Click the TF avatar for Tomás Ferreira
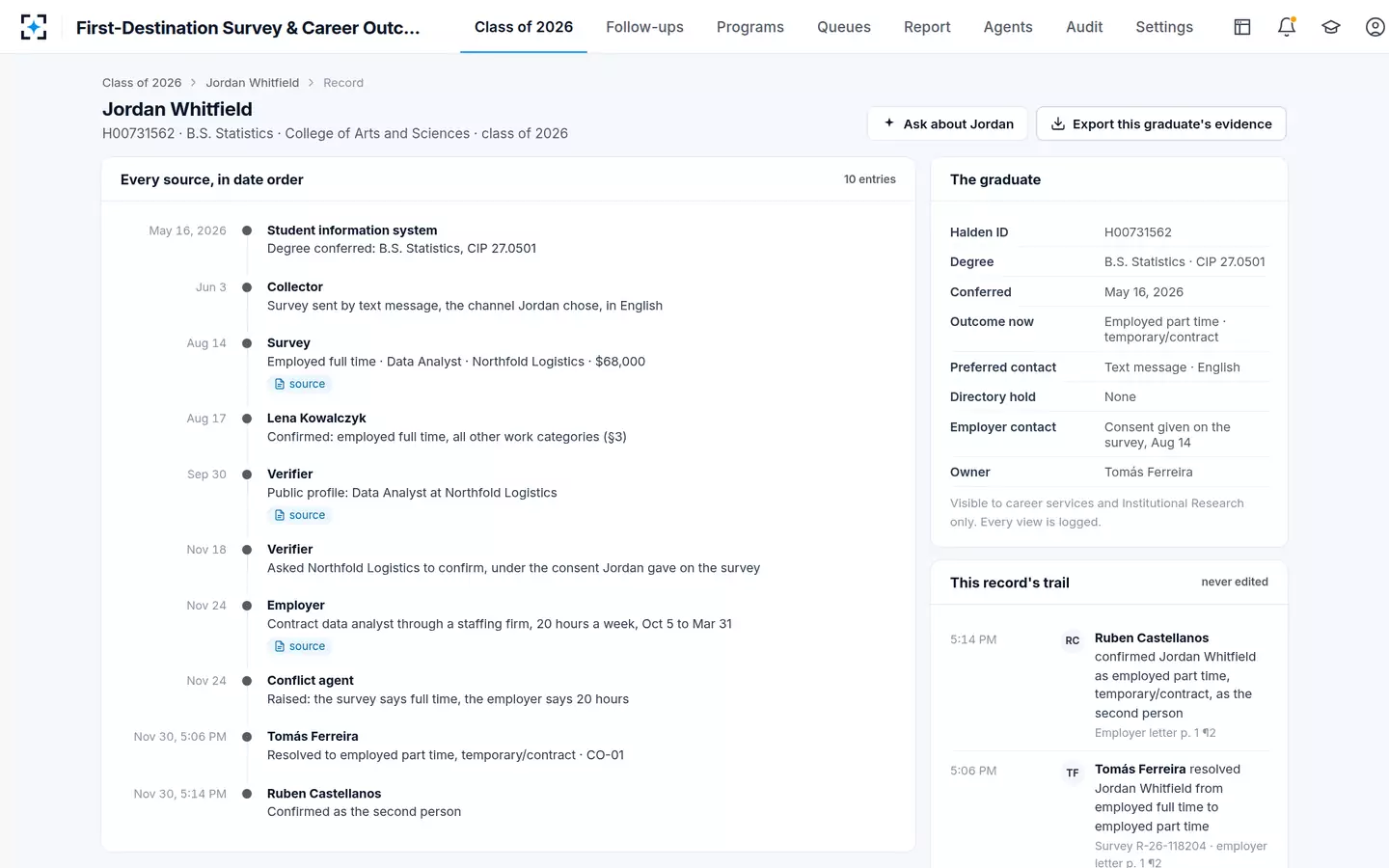This screenshot has width=1389, height=868. pyautogui.click(x=1073, y=773)
